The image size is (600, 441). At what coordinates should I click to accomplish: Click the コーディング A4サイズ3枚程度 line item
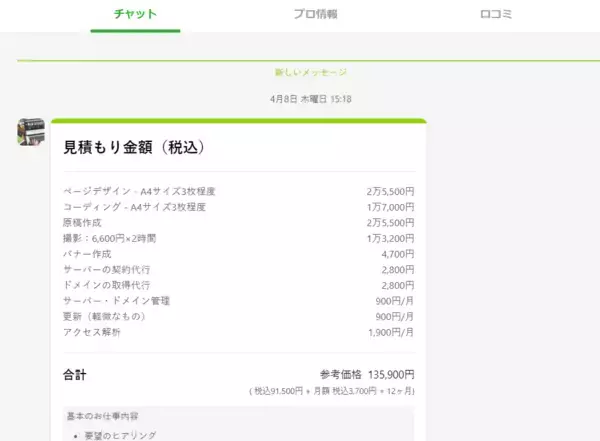point(135,207)
